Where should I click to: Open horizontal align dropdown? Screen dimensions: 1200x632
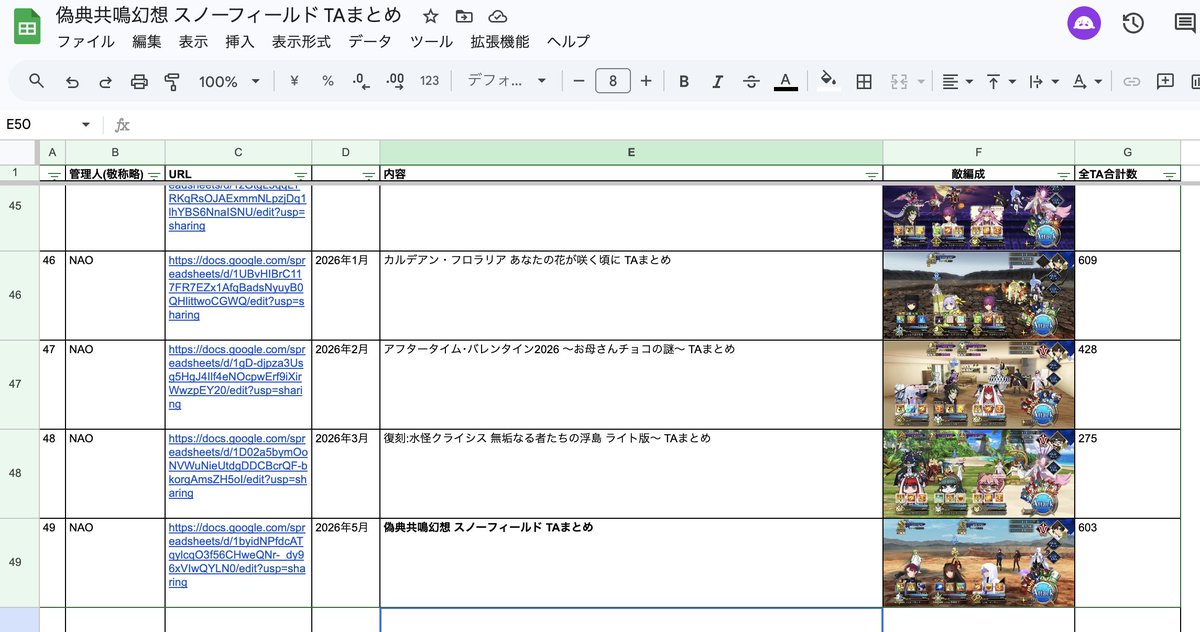pos(957,81)
